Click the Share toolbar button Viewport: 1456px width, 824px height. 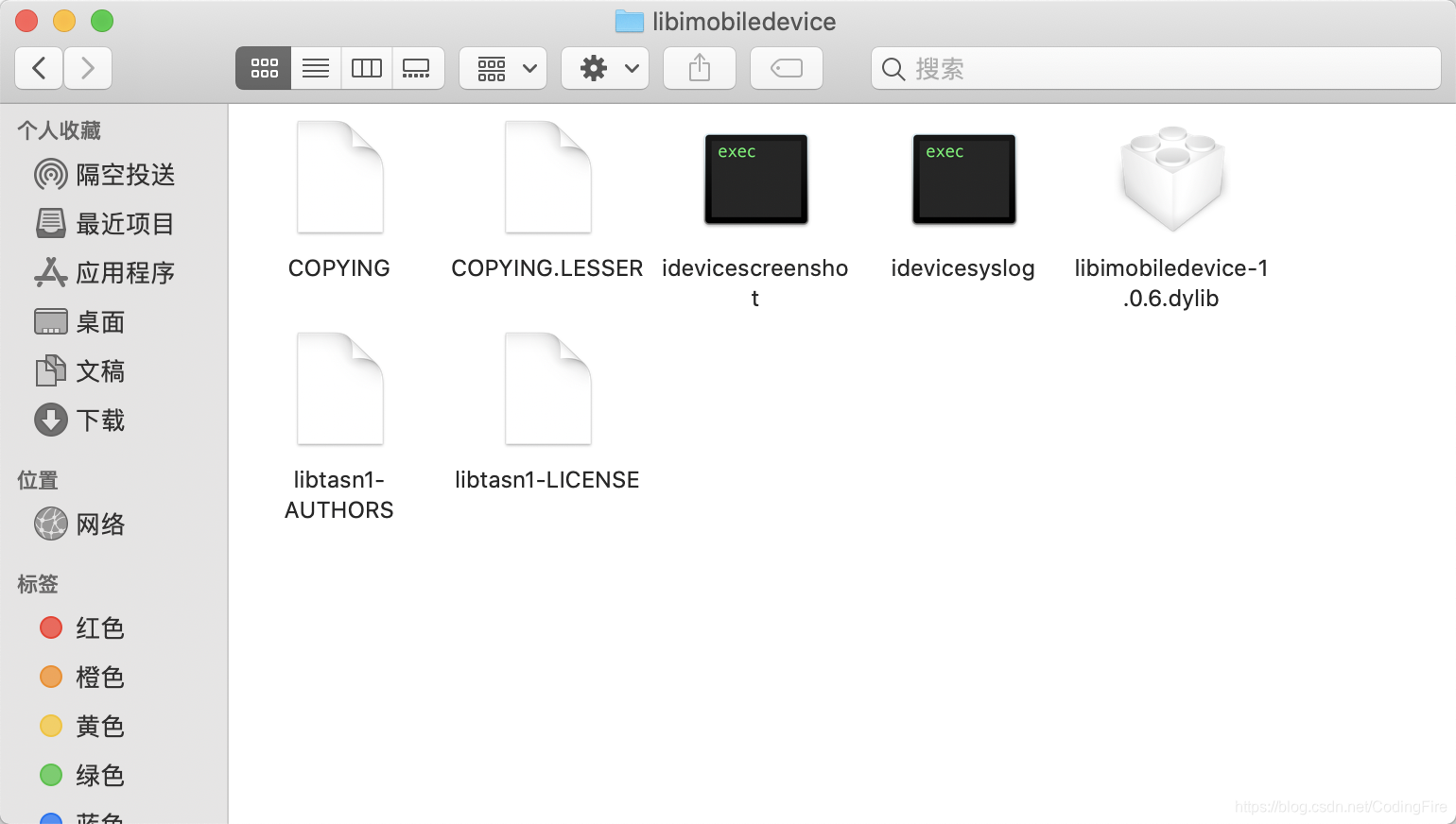[700, 68]
